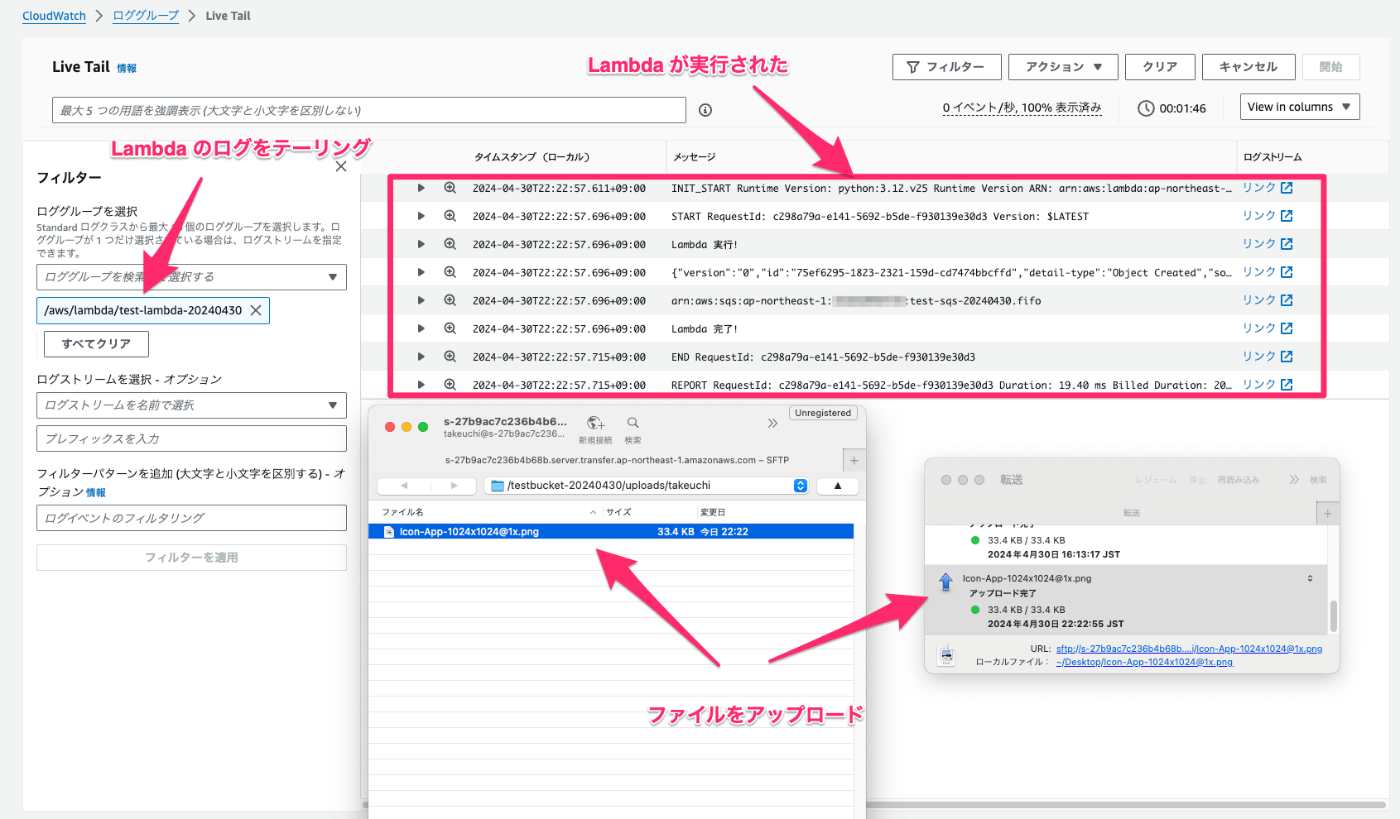Click the ログイベントのフィルタリング field
Screen dimensions: 1400x819
coord(192,518)
